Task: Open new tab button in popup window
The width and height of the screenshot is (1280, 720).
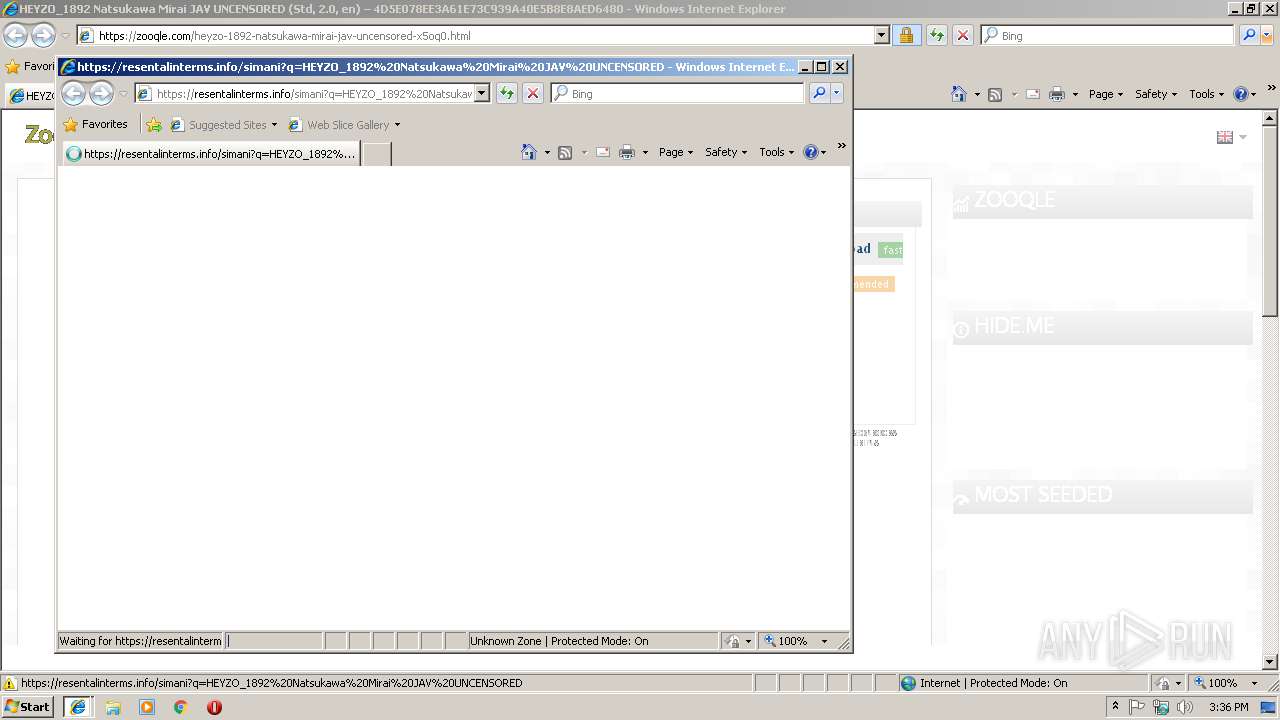Action: click(376, 154)
